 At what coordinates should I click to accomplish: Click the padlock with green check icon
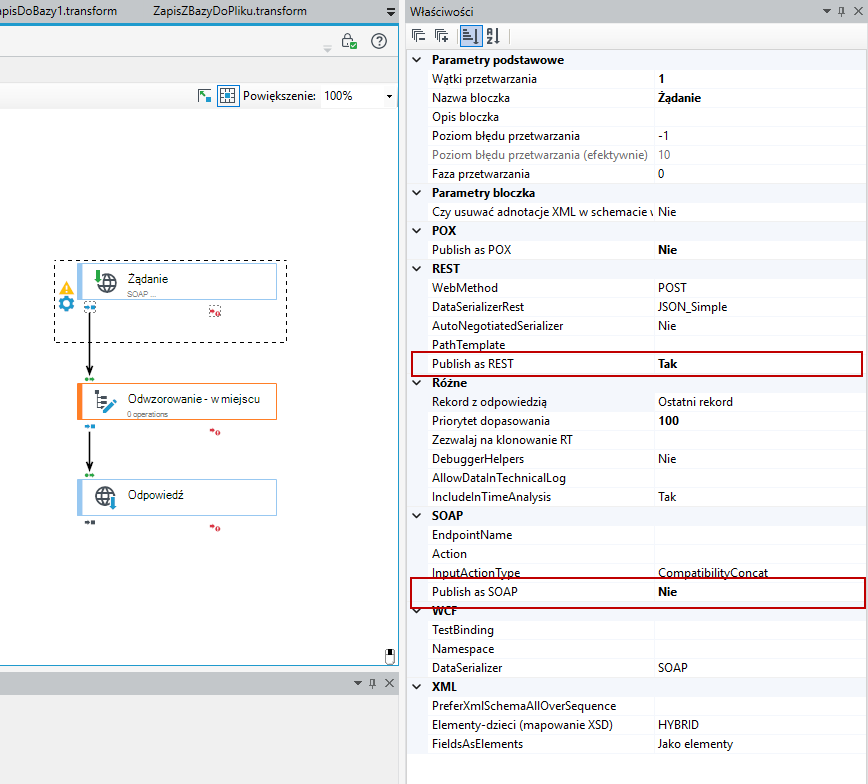[x=349, y=41]
